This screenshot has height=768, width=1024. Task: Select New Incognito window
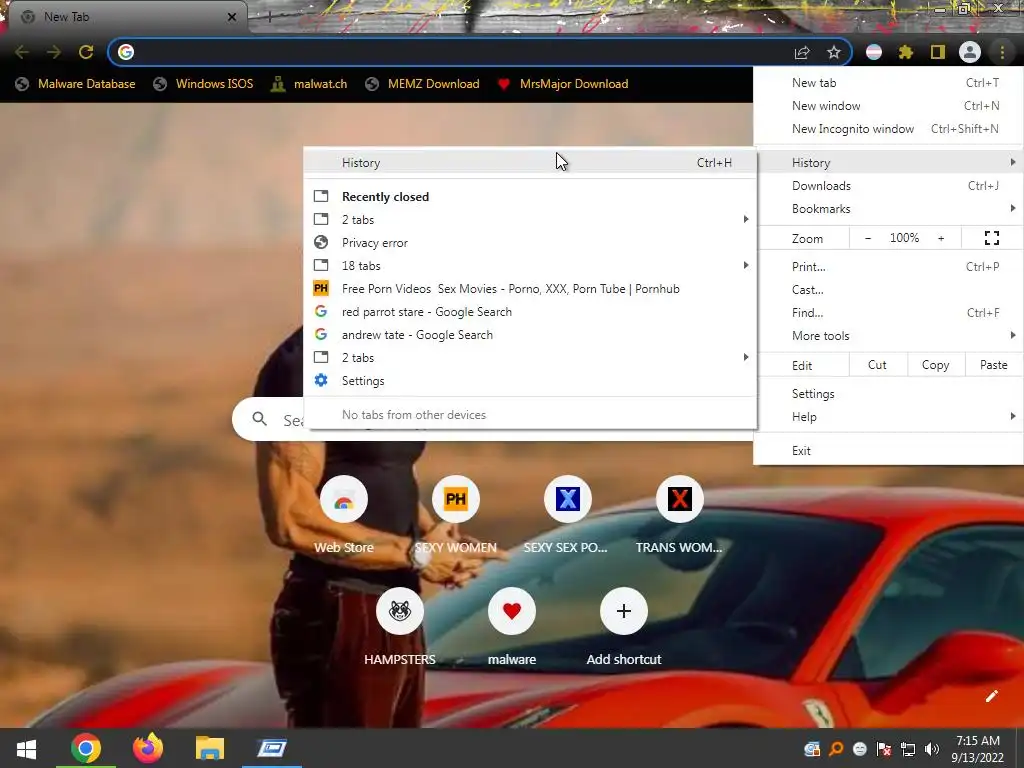pyautogui.click(x=888, y=129)
